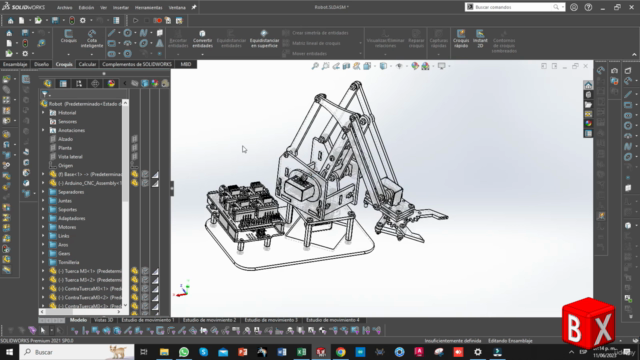Expand the Historial tree node
The image size is (640, 360).
click(x=43, y=113)
